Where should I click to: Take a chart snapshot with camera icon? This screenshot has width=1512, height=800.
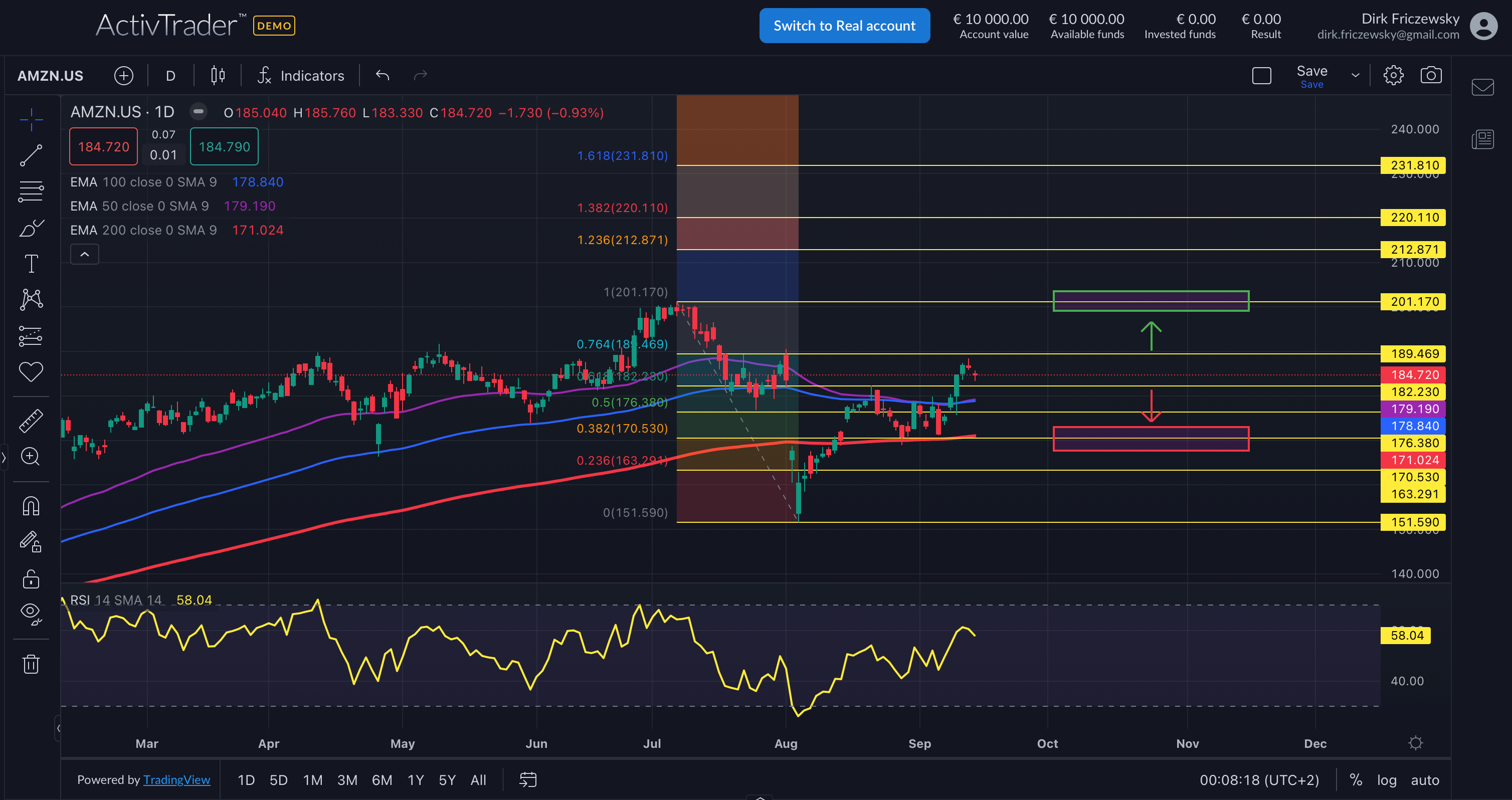1430,76
